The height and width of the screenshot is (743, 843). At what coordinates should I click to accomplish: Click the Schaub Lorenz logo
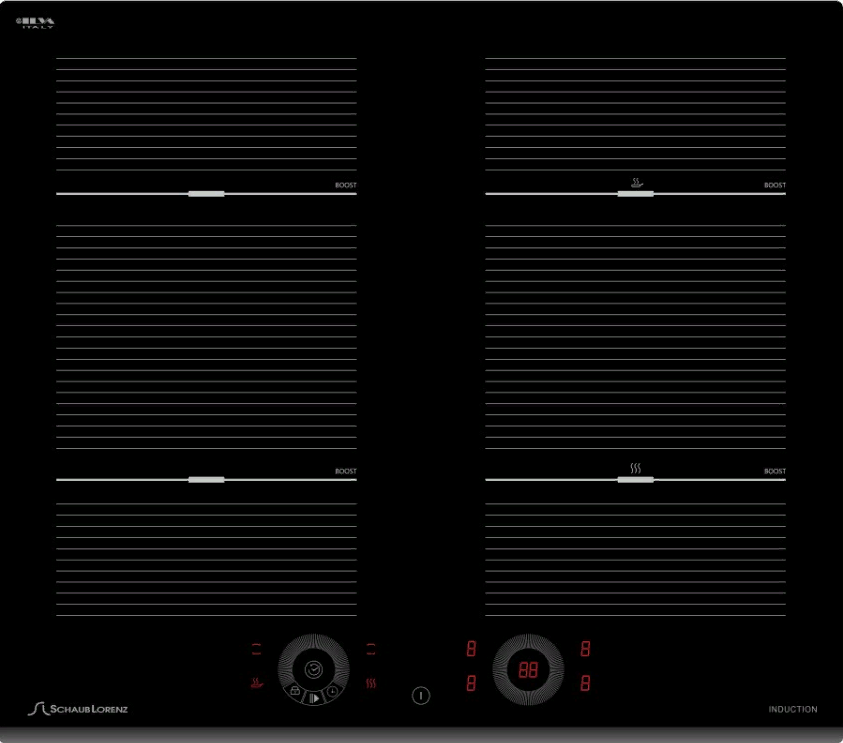pos(78,709)
